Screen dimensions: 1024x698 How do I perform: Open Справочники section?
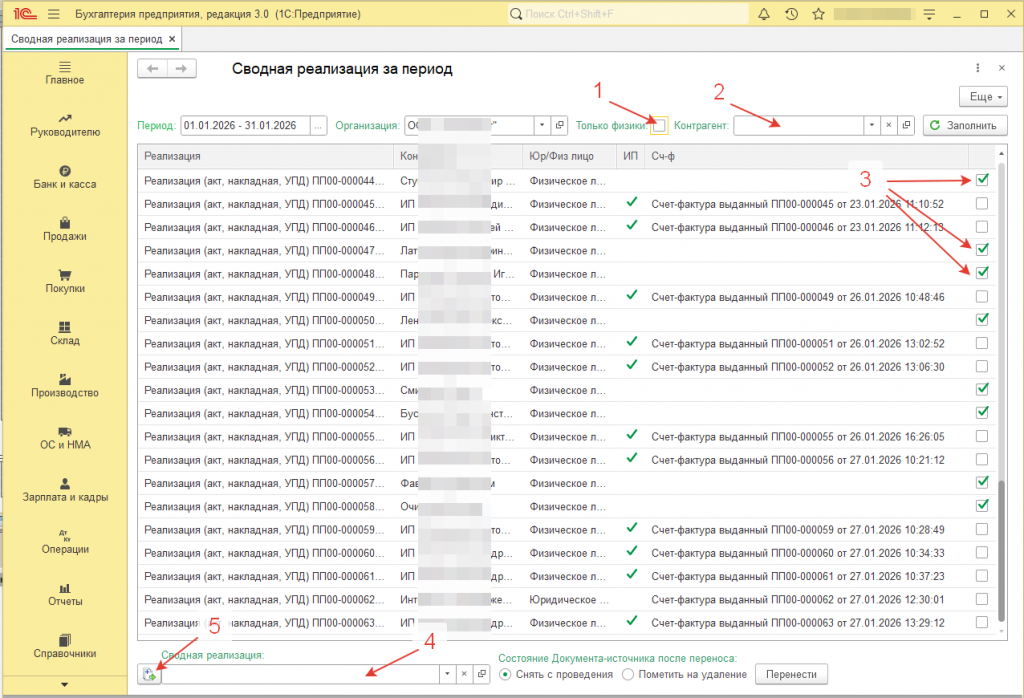pos(65,646)
